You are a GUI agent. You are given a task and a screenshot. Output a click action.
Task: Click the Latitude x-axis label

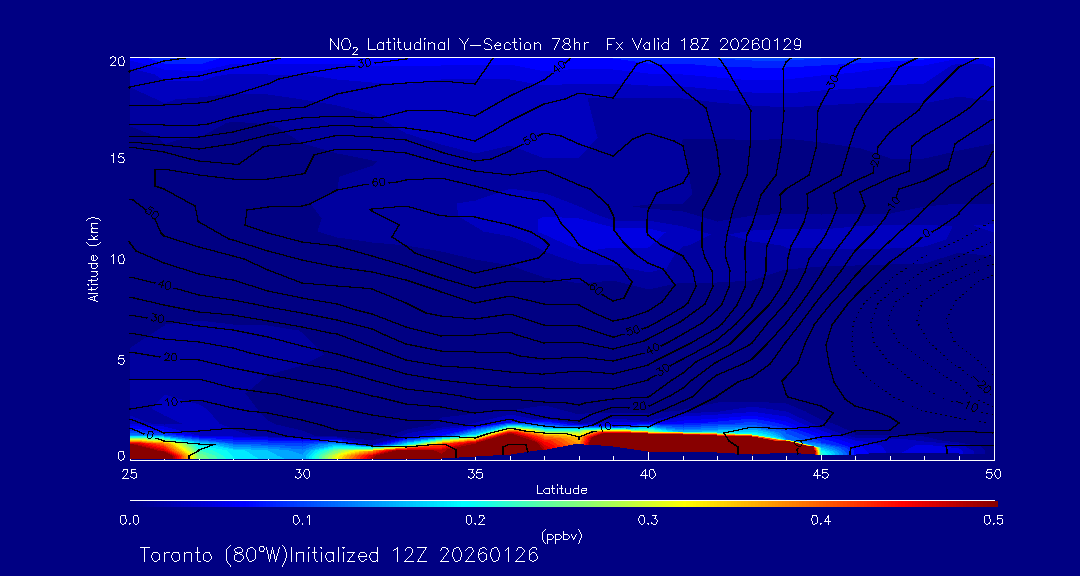pos(560,490)
